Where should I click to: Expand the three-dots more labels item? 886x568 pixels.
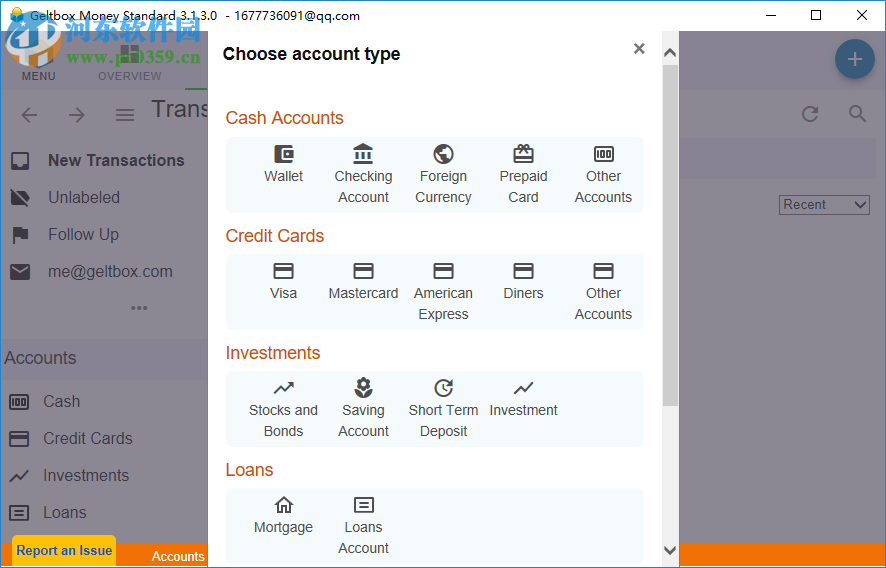pos(139,308)
